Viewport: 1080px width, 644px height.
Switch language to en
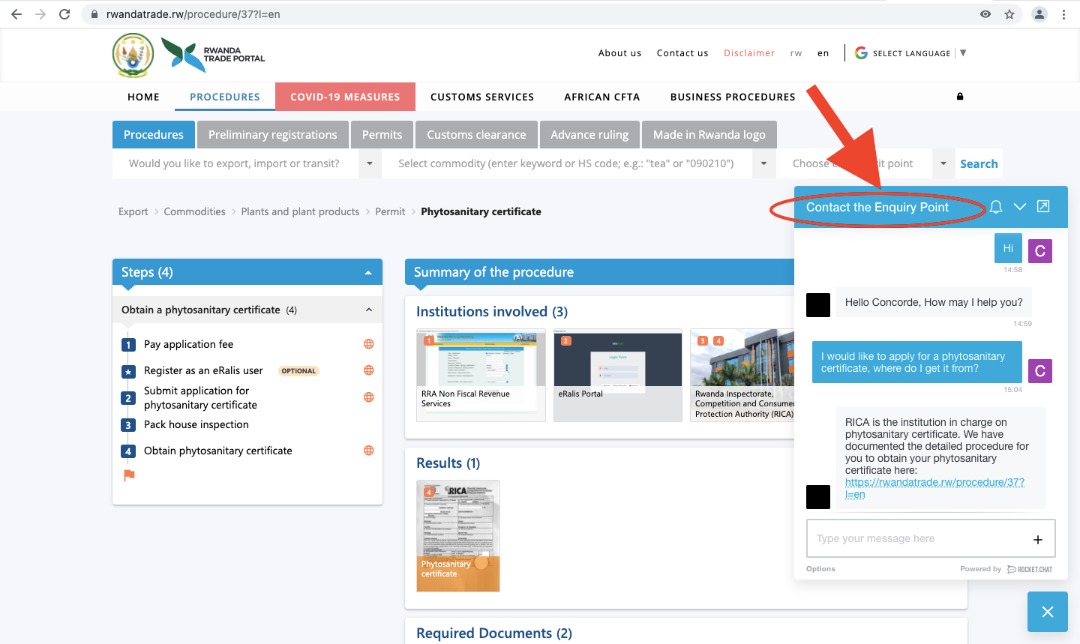tap(823, 53)
